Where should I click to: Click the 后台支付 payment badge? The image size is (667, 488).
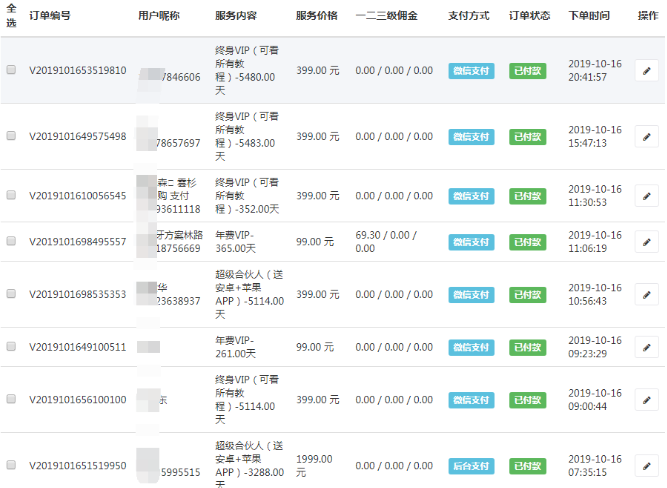pos(471,466)
